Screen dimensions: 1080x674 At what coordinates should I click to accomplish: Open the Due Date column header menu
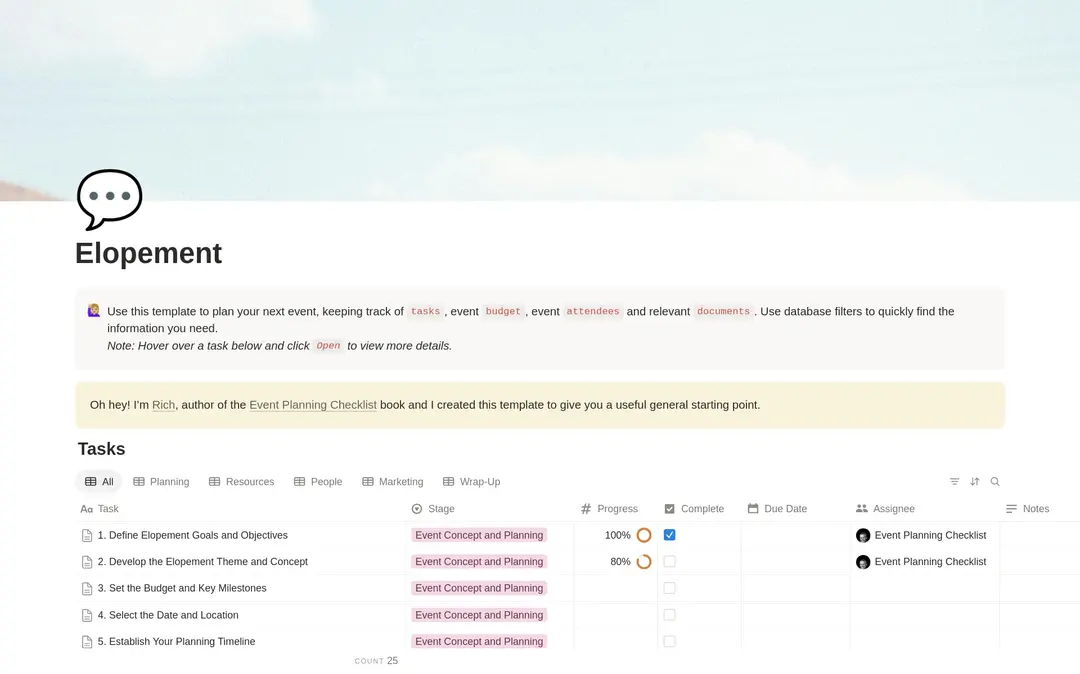click(x=778, y=509)
